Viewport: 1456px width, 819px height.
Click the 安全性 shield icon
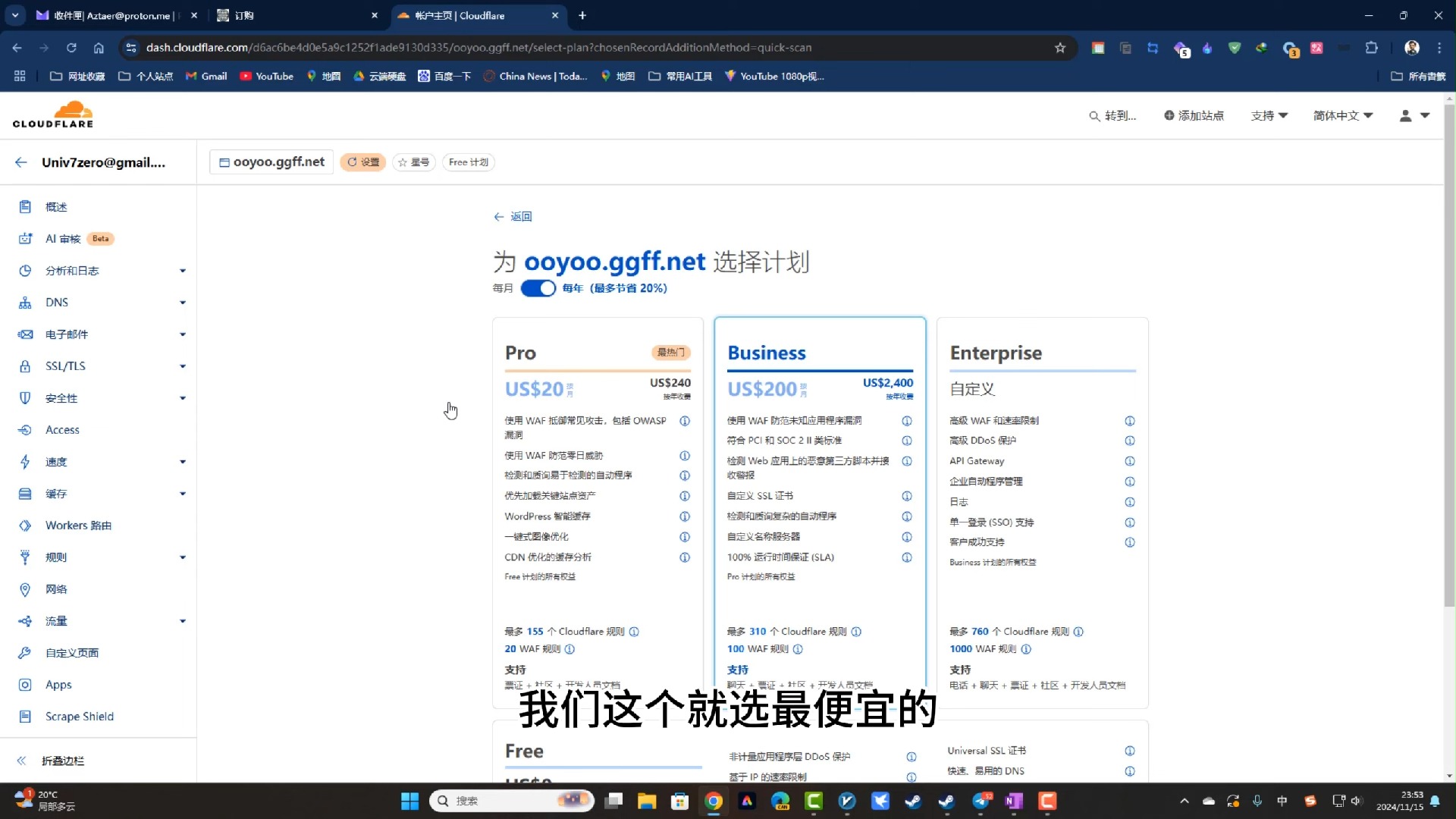point(25,398)
